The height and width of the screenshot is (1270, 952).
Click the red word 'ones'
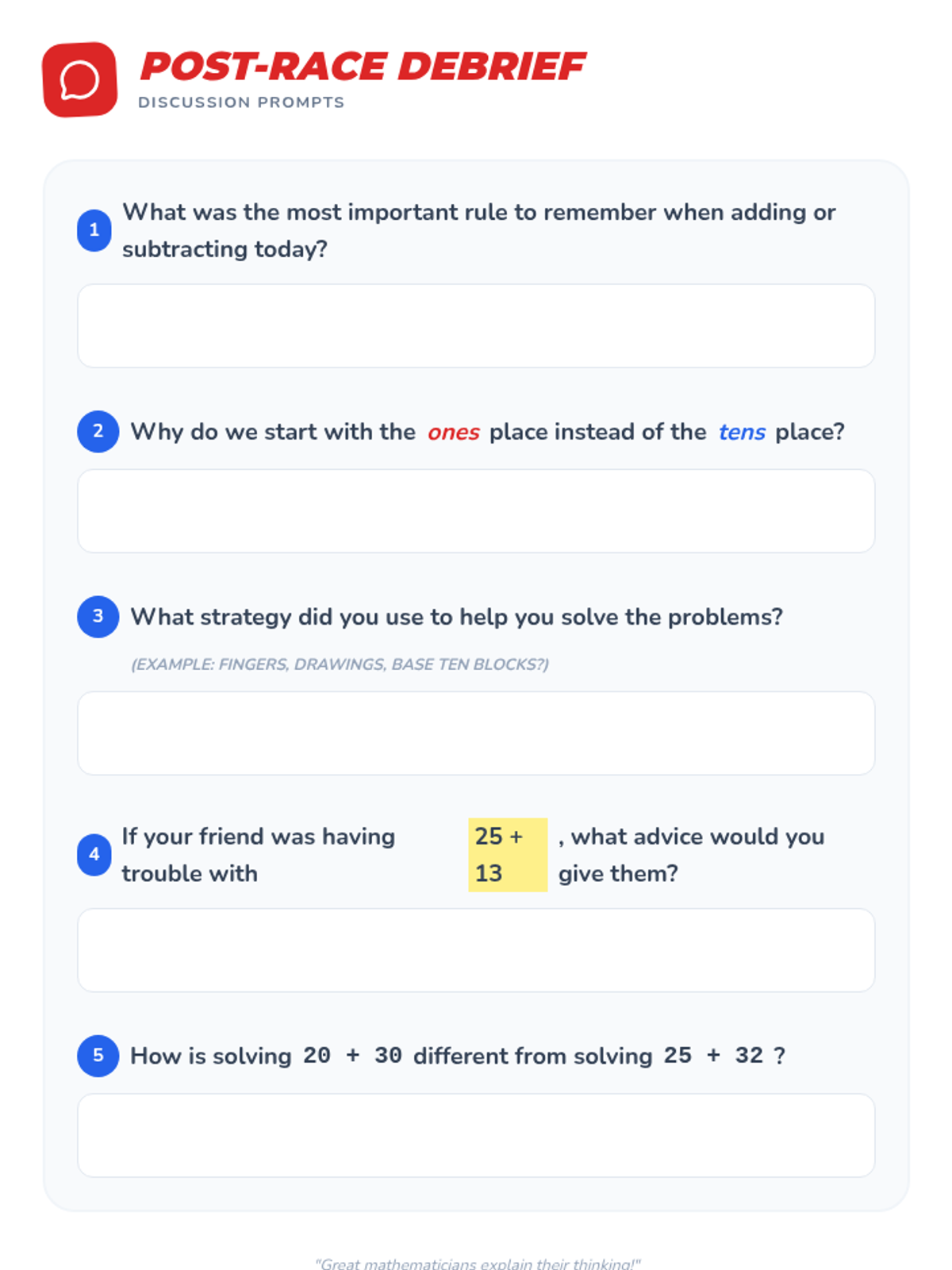(453, 432)
